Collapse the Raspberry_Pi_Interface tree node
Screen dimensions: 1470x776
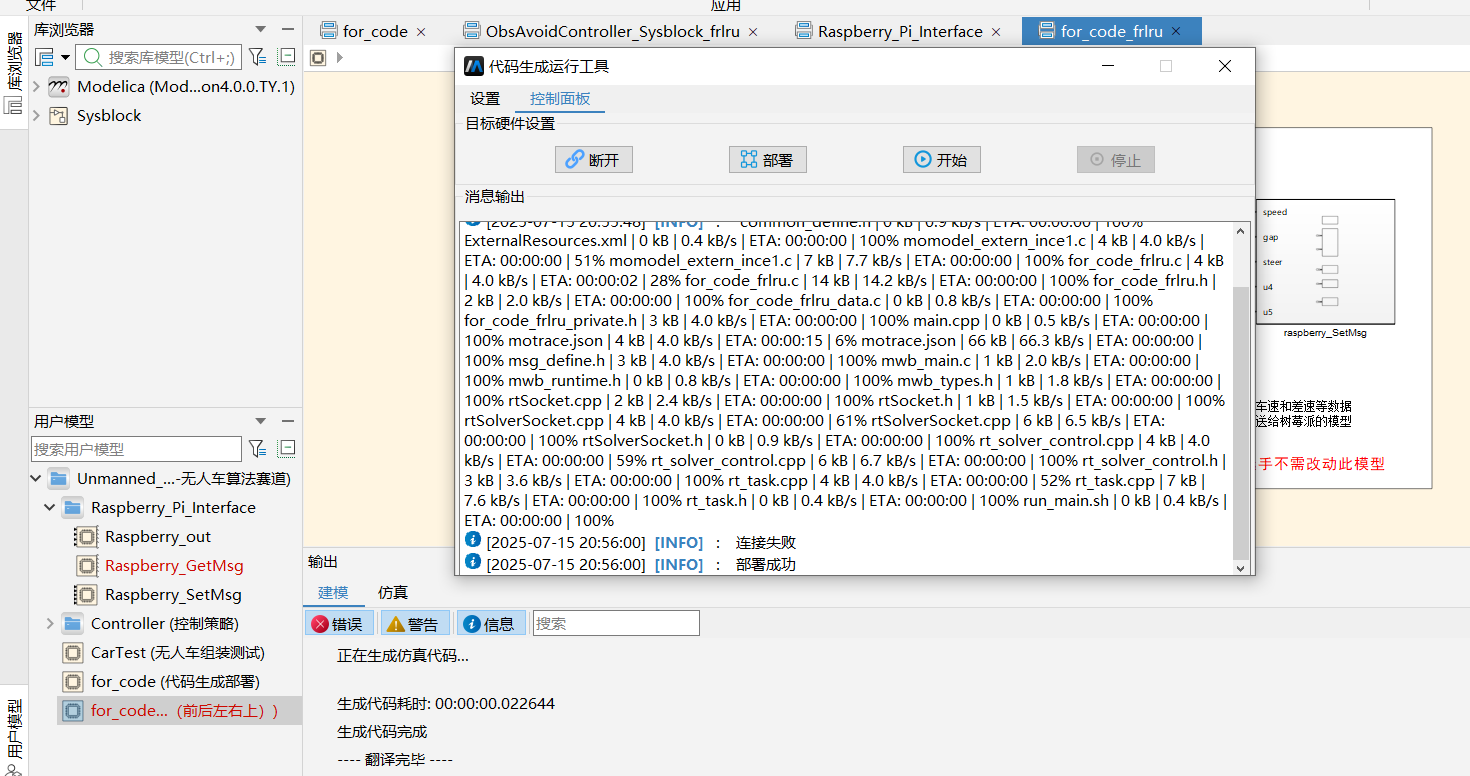(50, 508)
